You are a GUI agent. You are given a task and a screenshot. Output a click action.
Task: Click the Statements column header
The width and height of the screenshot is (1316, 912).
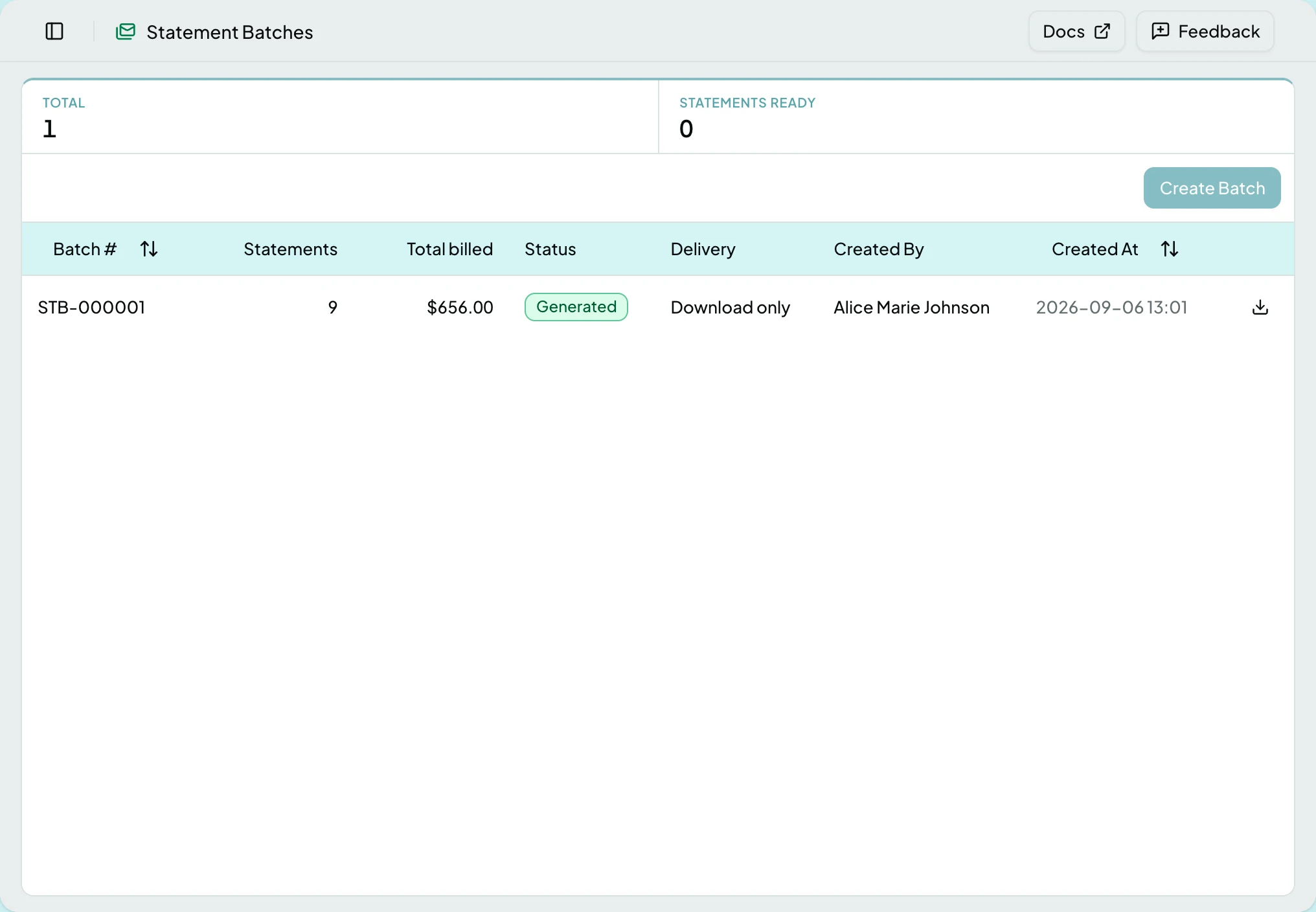click(290, 249)
